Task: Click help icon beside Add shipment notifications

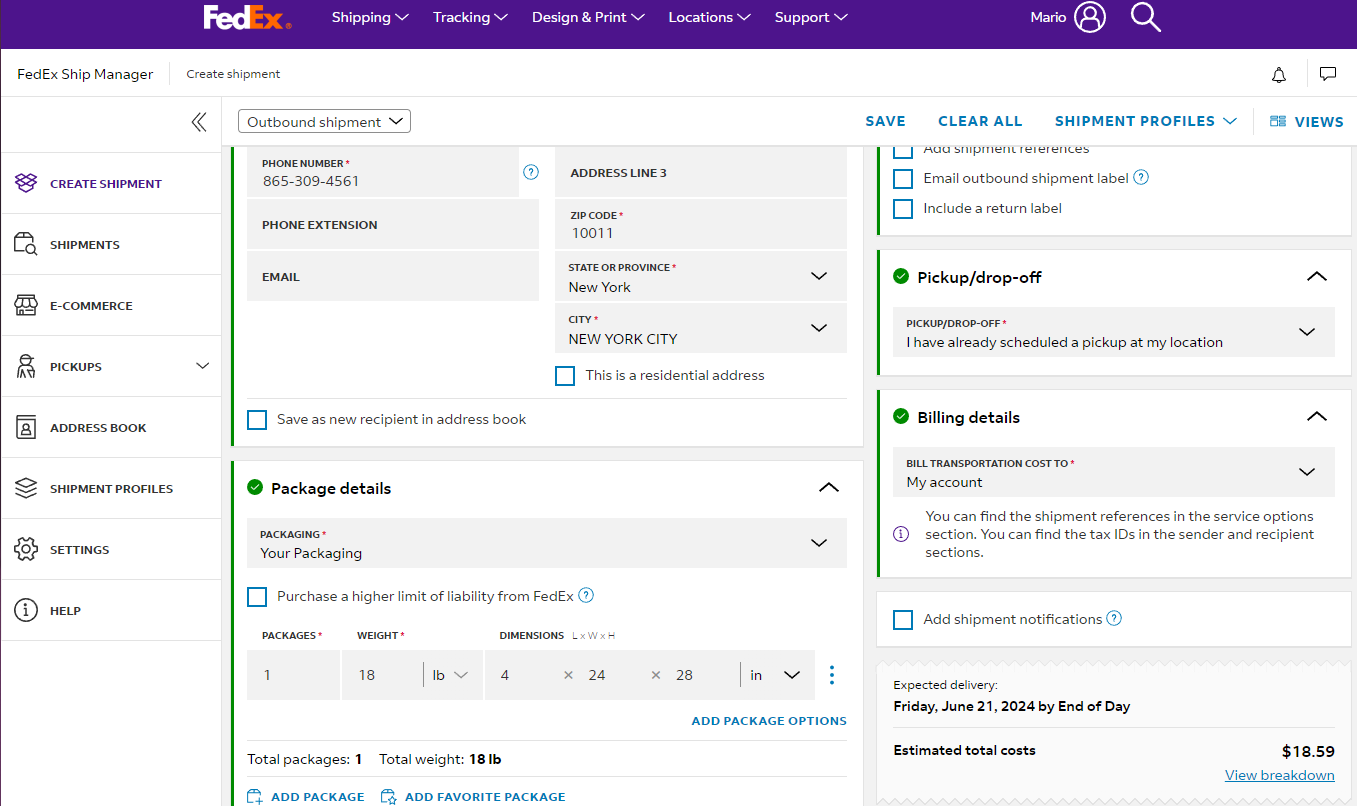Action: [1114, 619]
